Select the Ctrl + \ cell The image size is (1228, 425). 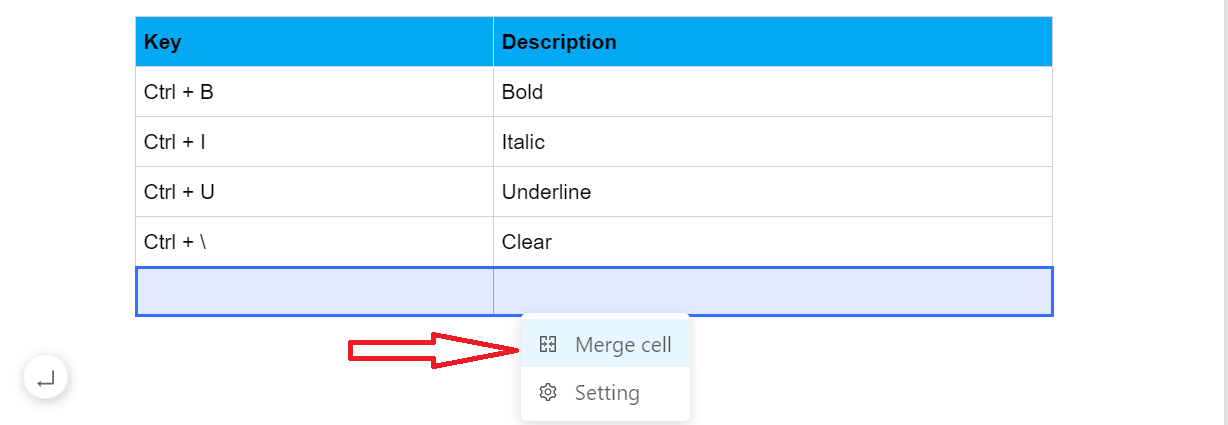pyautogui.click(x=315, y=242)
